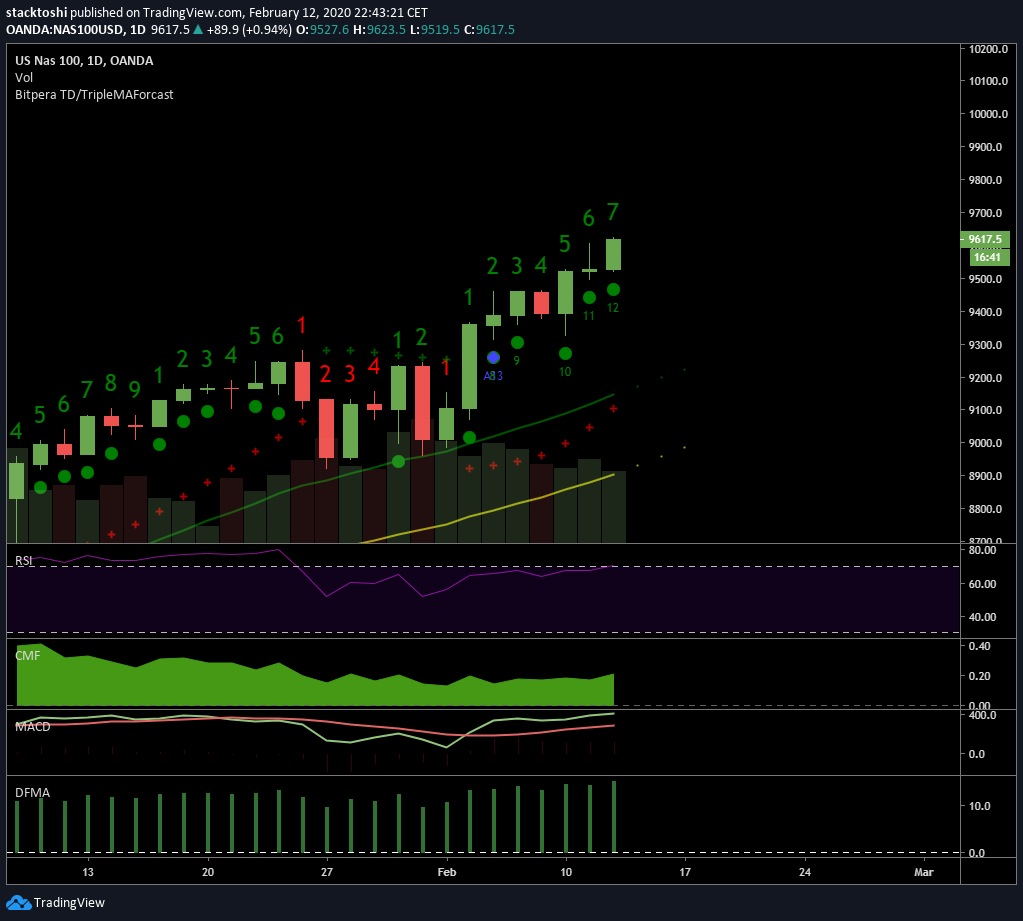1023x921 pixels.
Task: Click the 9000.0 price axis label
Action: [985, 443]
